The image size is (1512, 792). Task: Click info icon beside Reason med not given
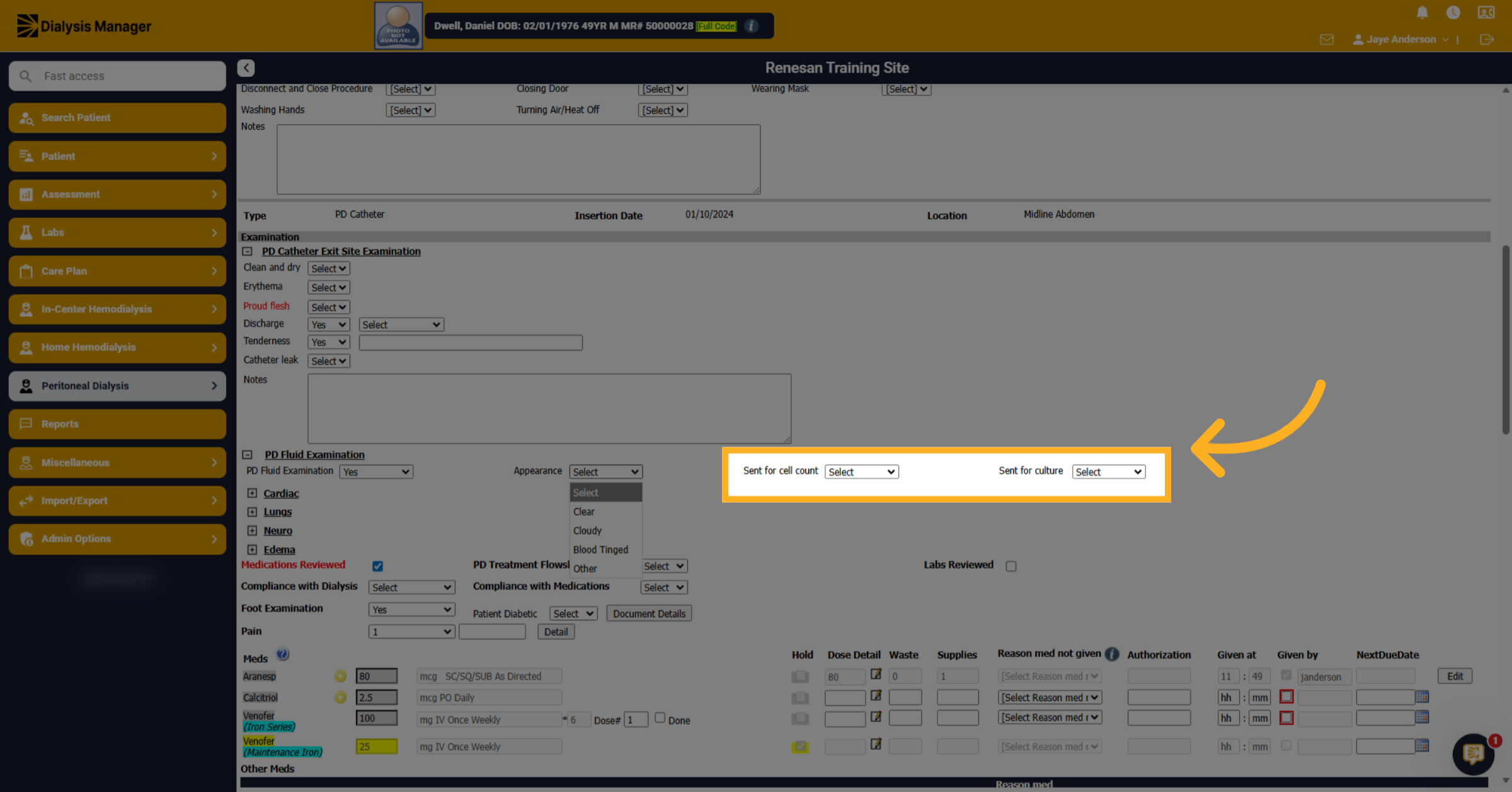pos(1112,654)
